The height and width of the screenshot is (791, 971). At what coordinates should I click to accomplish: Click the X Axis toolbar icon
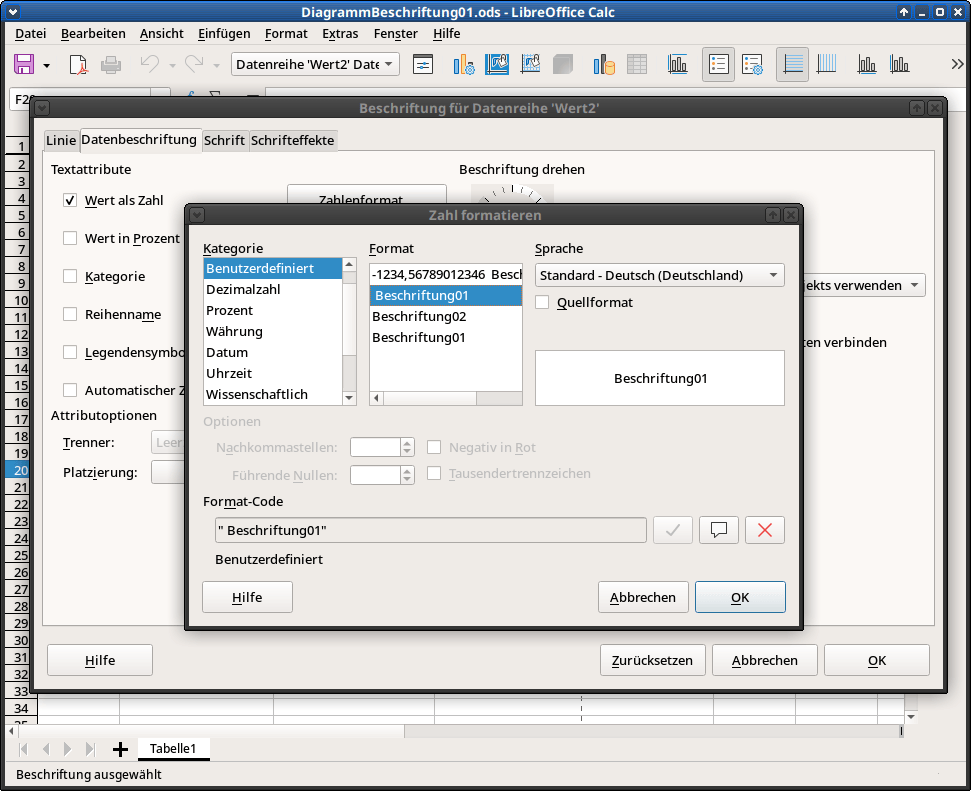point(866,64)
